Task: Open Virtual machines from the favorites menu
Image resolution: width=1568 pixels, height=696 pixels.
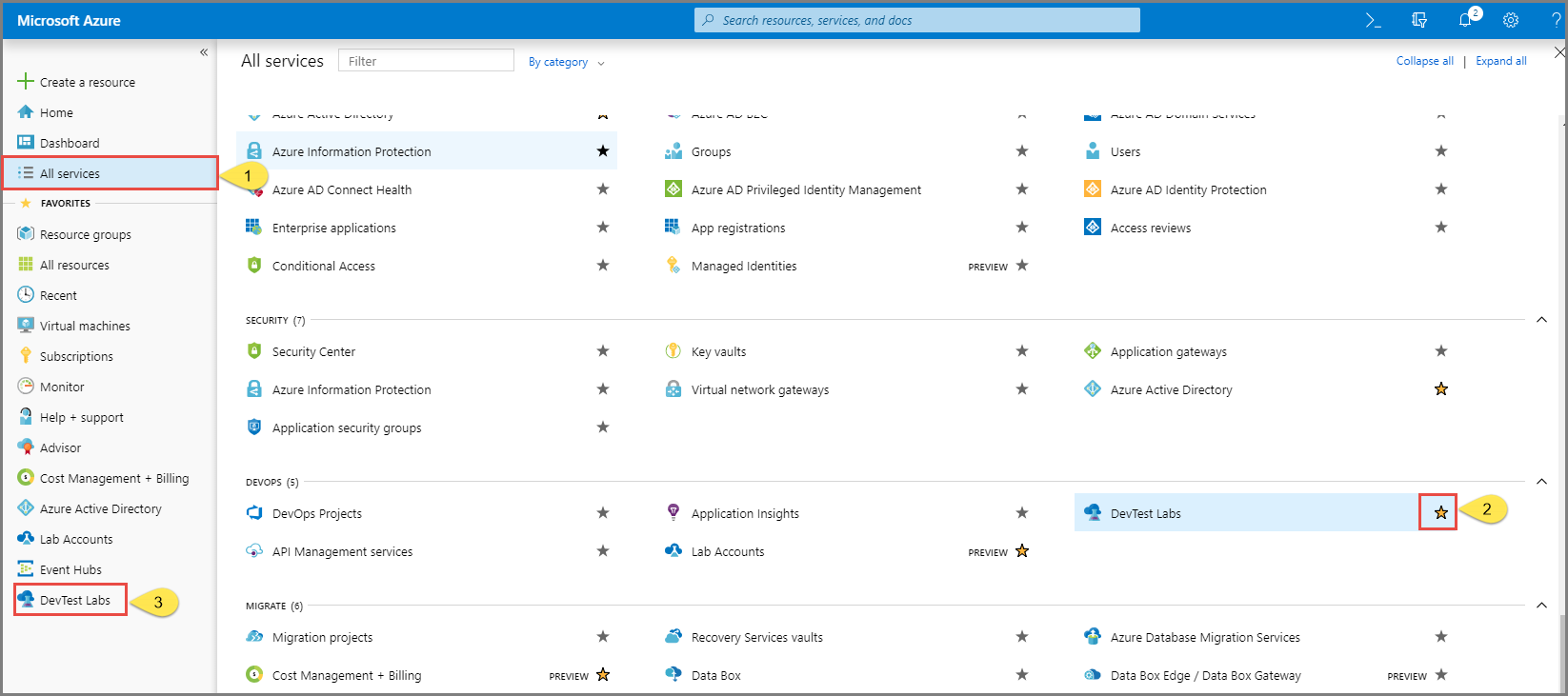Action: pos(85,326)
